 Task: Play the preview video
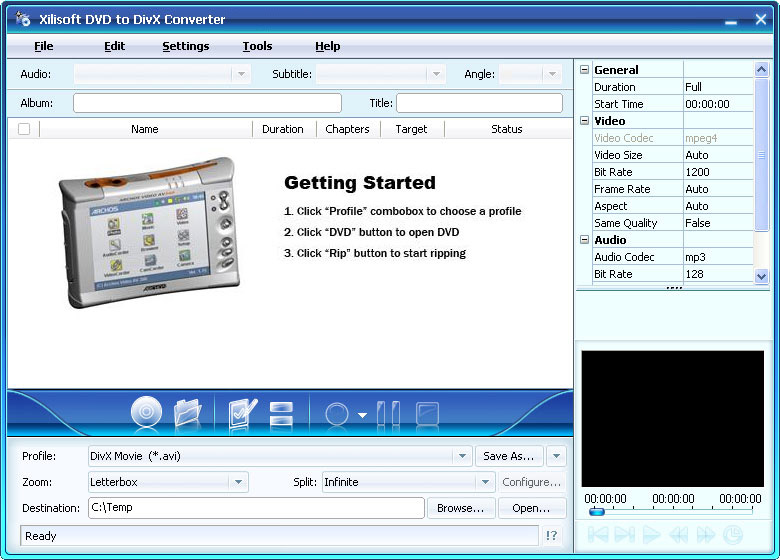[651, 535]
